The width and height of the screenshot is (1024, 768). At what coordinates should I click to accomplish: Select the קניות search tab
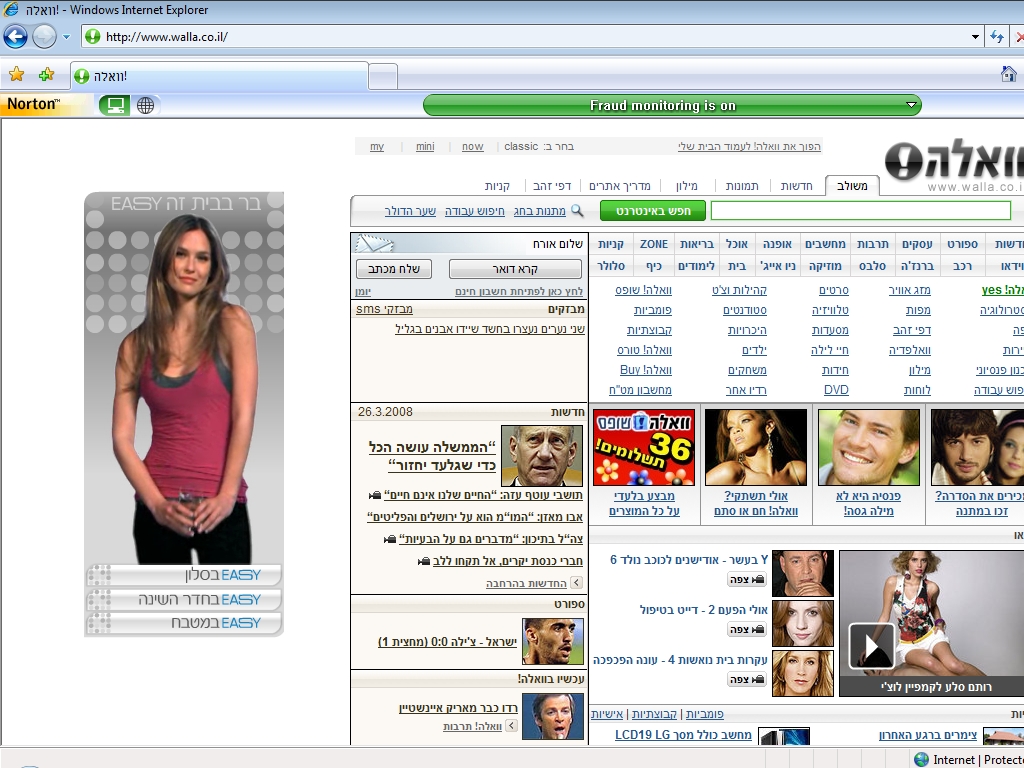(497, 185)
